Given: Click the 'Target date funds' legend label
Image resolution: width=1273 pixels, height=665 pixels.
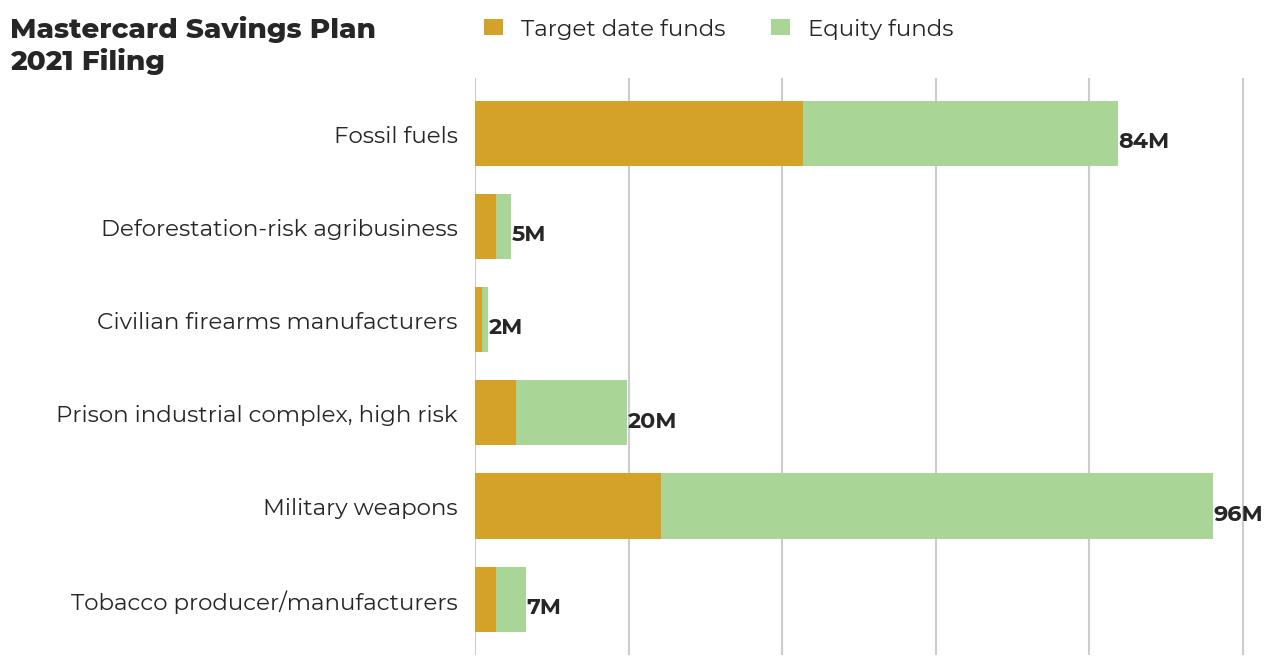Looking at the screenshot, I should point(623,29).
